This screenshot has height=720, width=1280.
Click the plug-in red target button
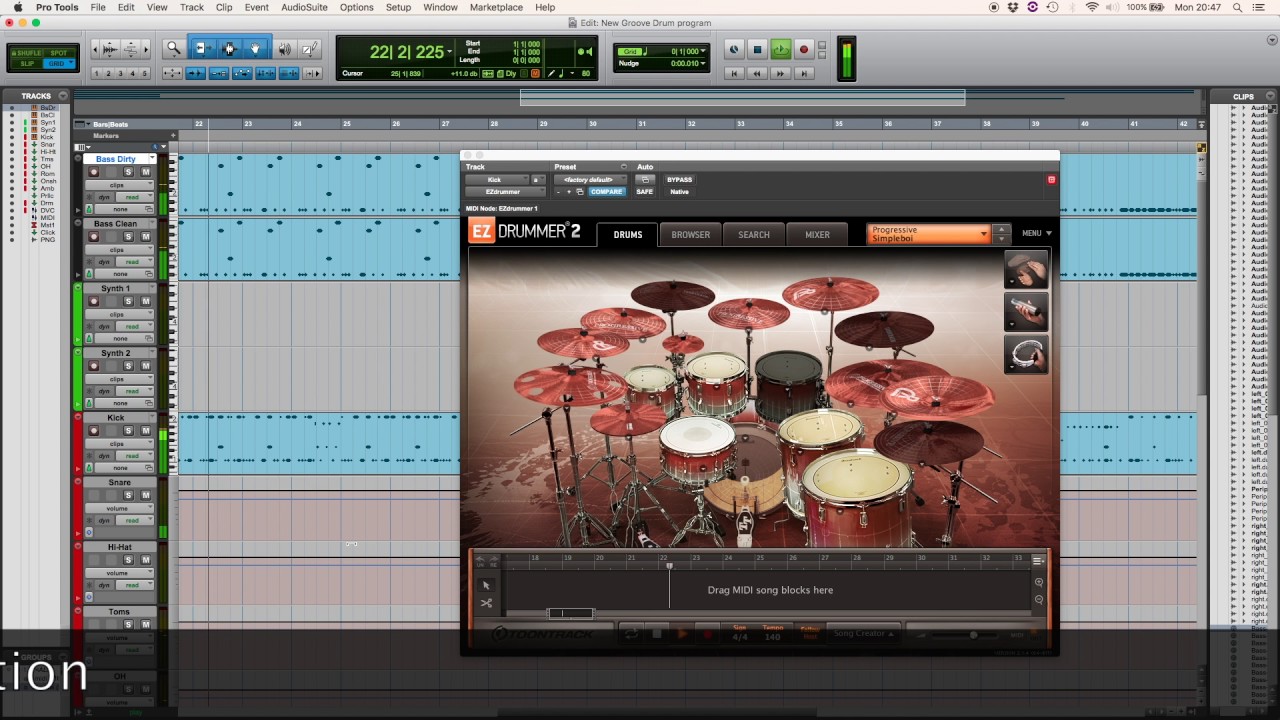[1051, 180]
